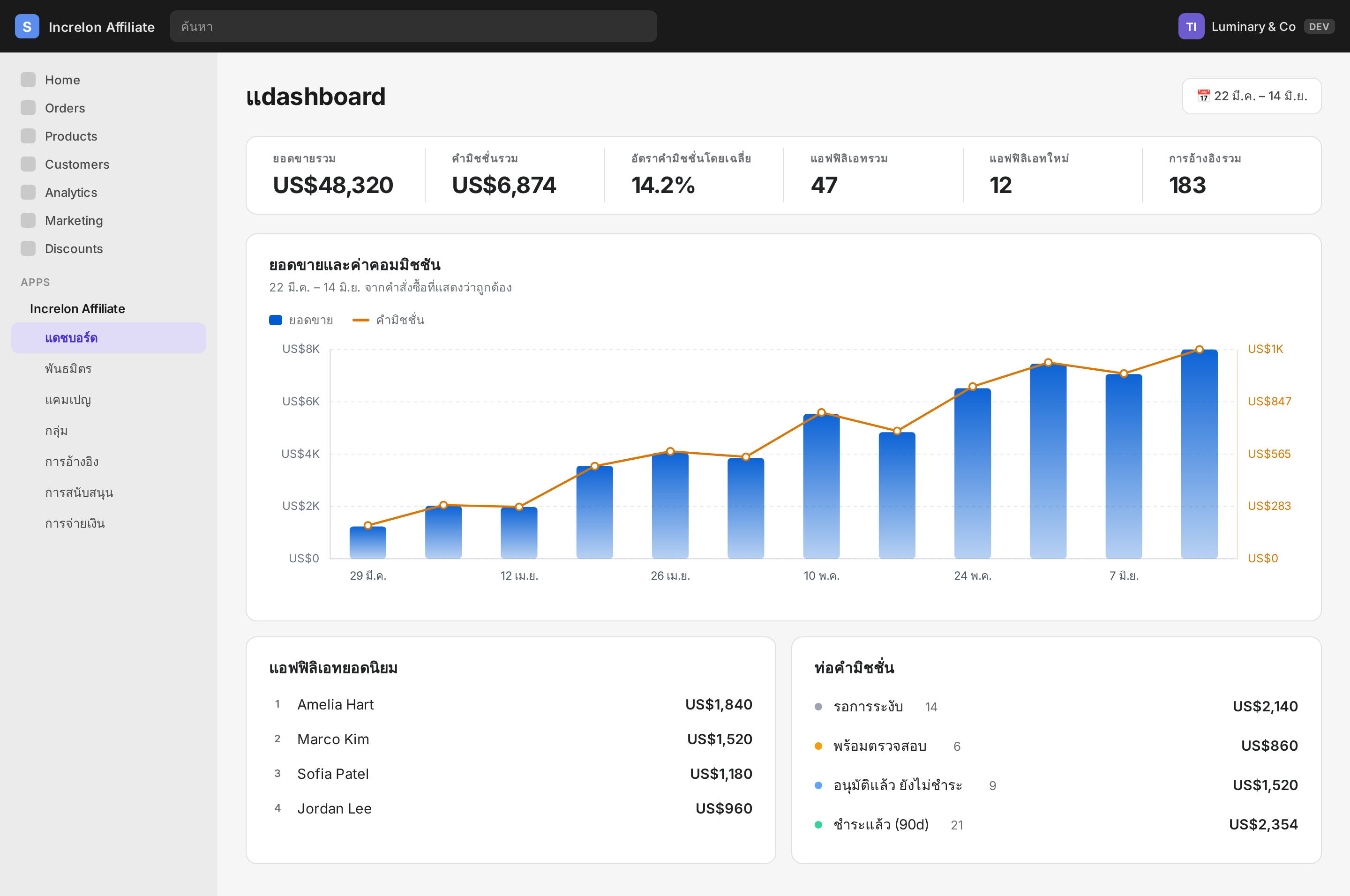
Task: Click the แอฟฟิลิเอทรวม 47 stat
Action: (873, 175)
